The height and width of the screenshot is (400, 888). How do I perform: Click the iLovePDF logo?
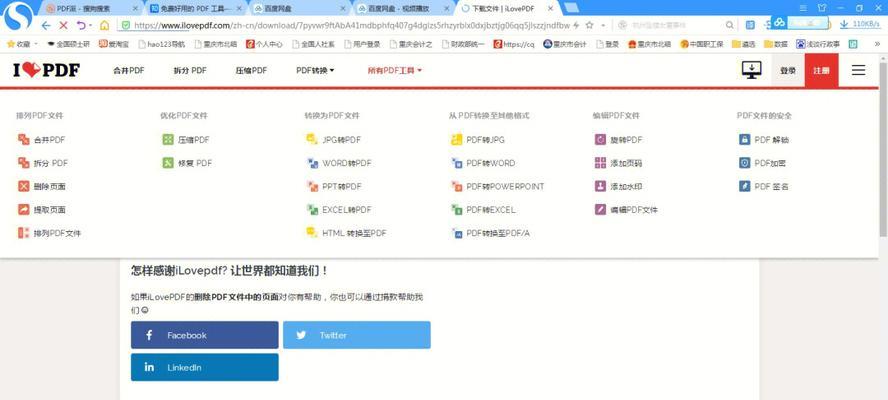[x=46, y=70]
